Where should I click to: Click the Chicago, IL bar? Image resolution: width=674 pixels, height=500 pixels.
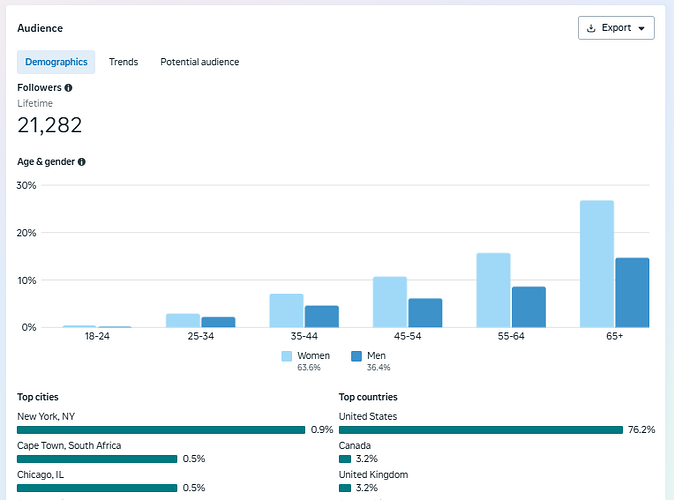(97, 488)
